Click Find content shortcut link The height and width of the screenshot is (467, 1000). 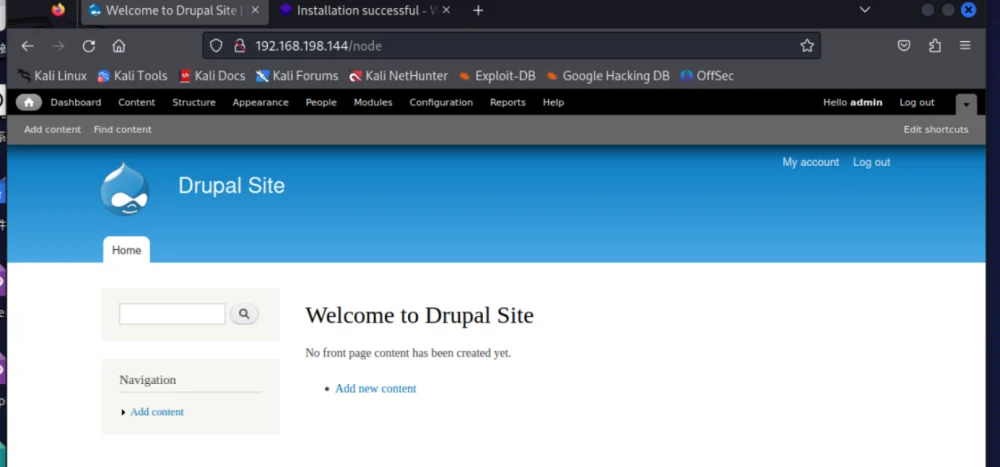122,130
